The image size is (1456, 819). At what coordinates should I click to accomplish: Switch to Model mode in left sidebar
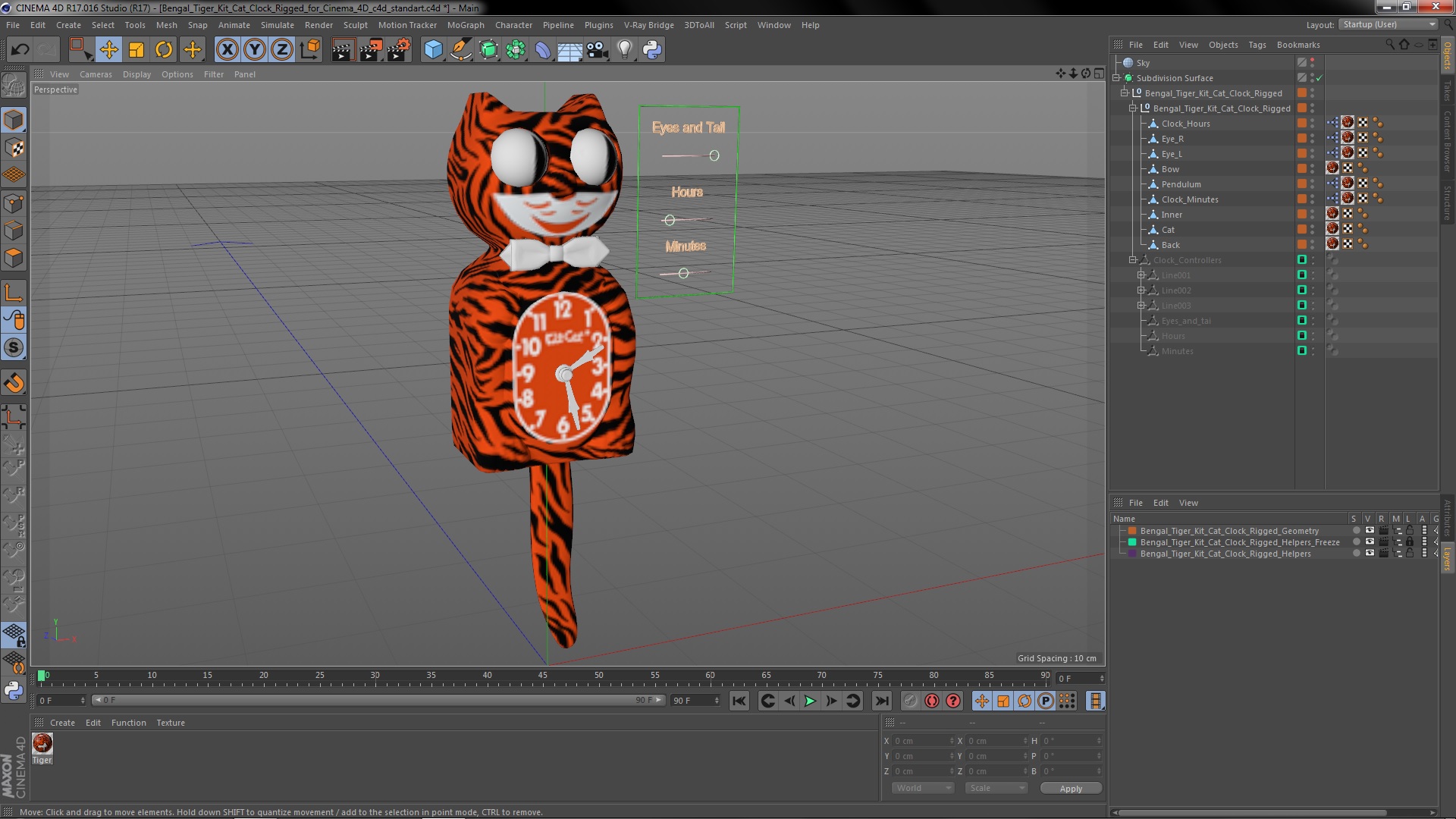[x=14, y=120]
